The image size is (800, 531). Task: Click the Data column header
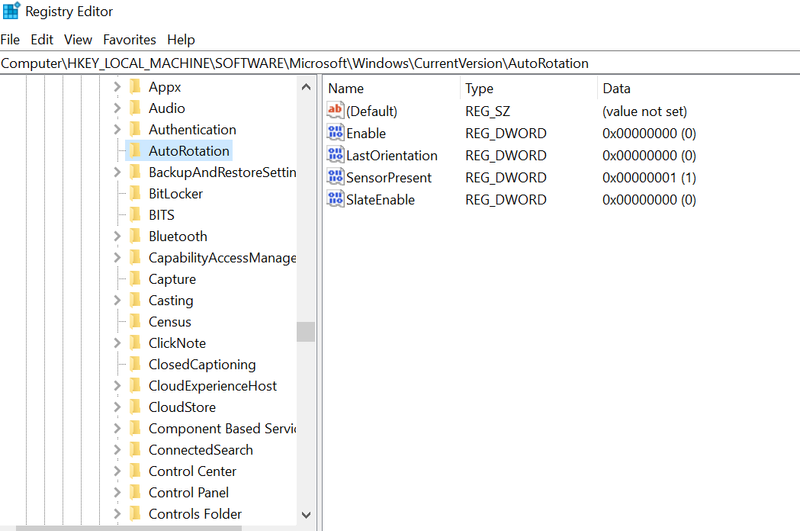616,89
